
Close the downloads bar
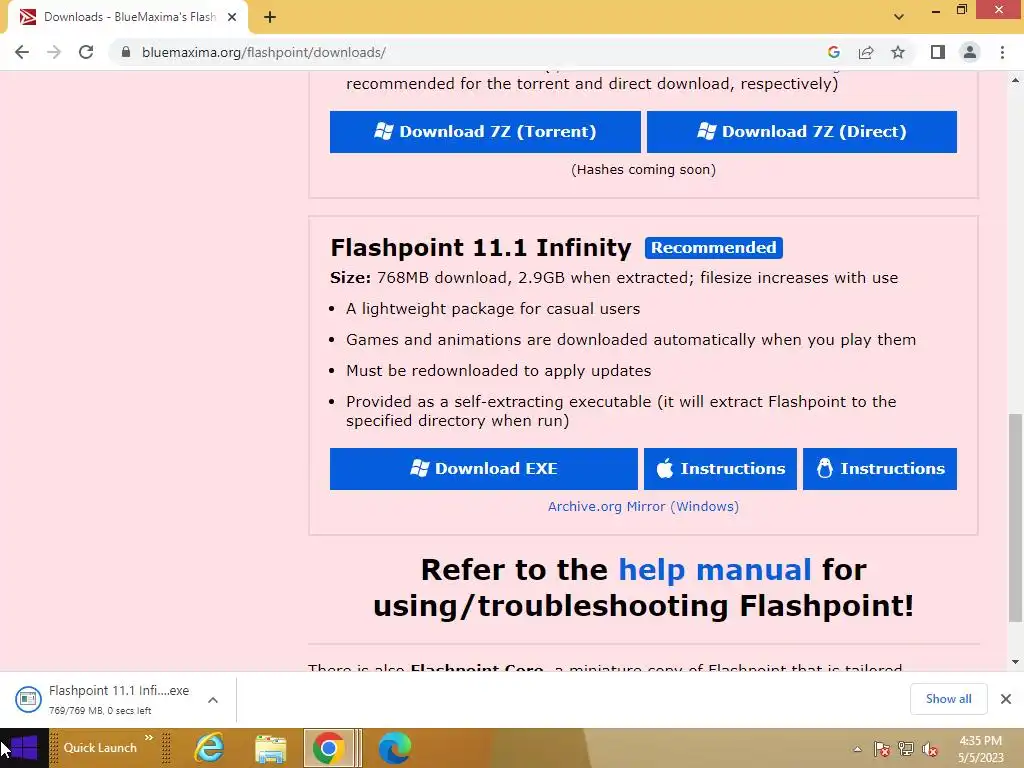1006,699
